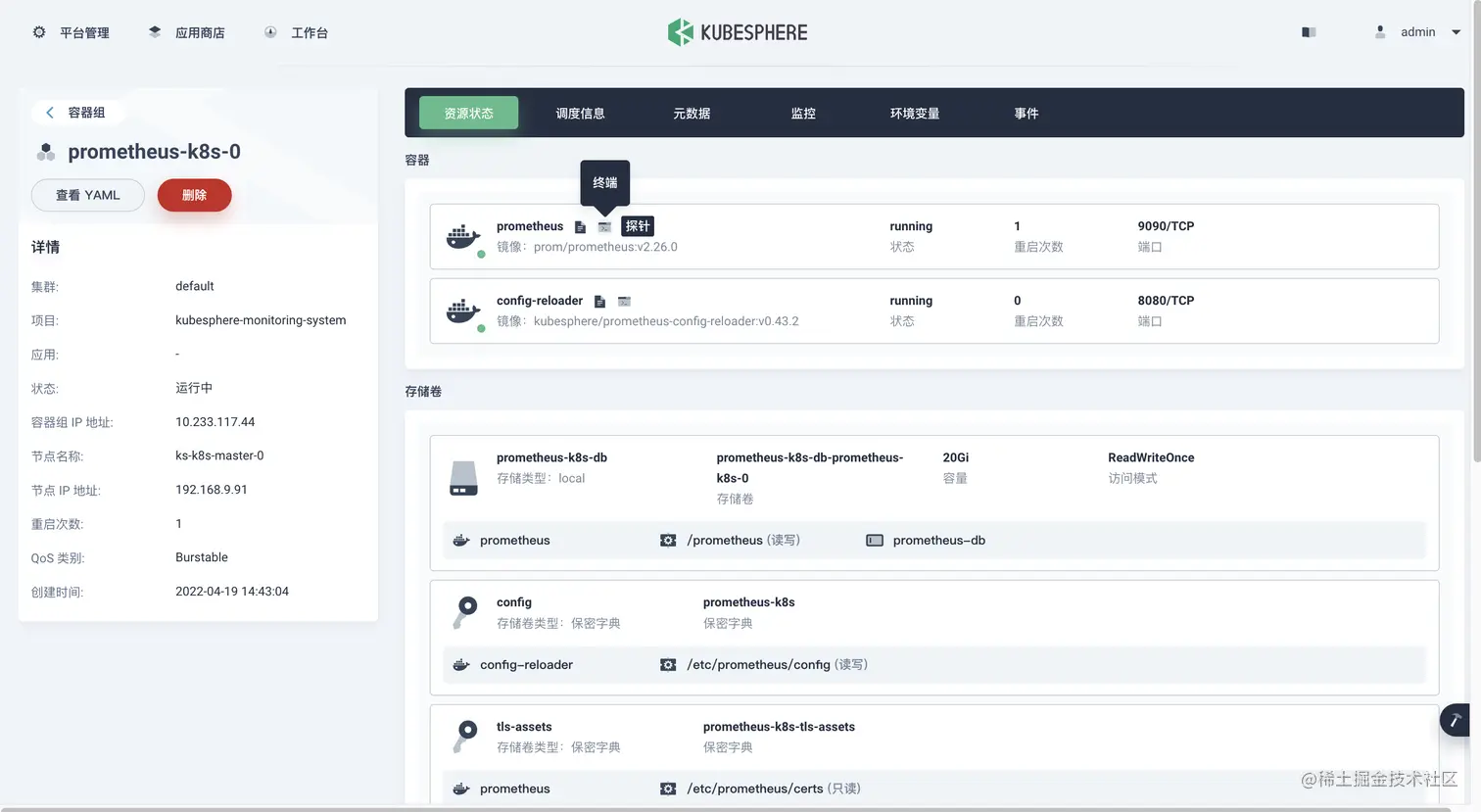Click the ks-k8s-master-0 node name

click(x=219, y=455)
